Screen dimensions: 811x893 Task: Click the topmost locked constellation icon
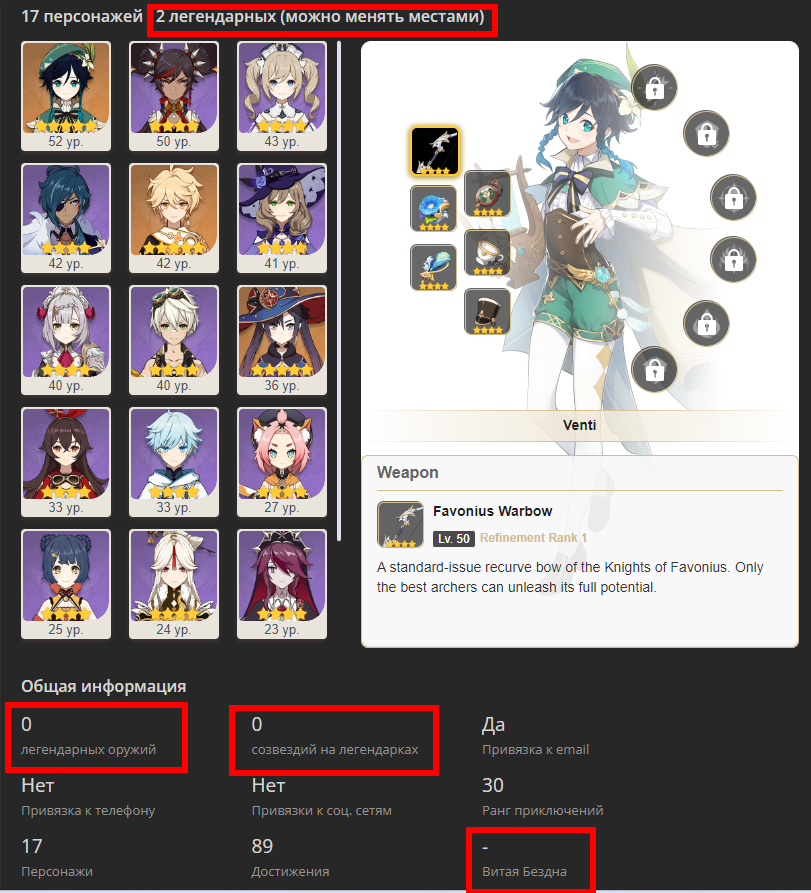tap(654, 88)
